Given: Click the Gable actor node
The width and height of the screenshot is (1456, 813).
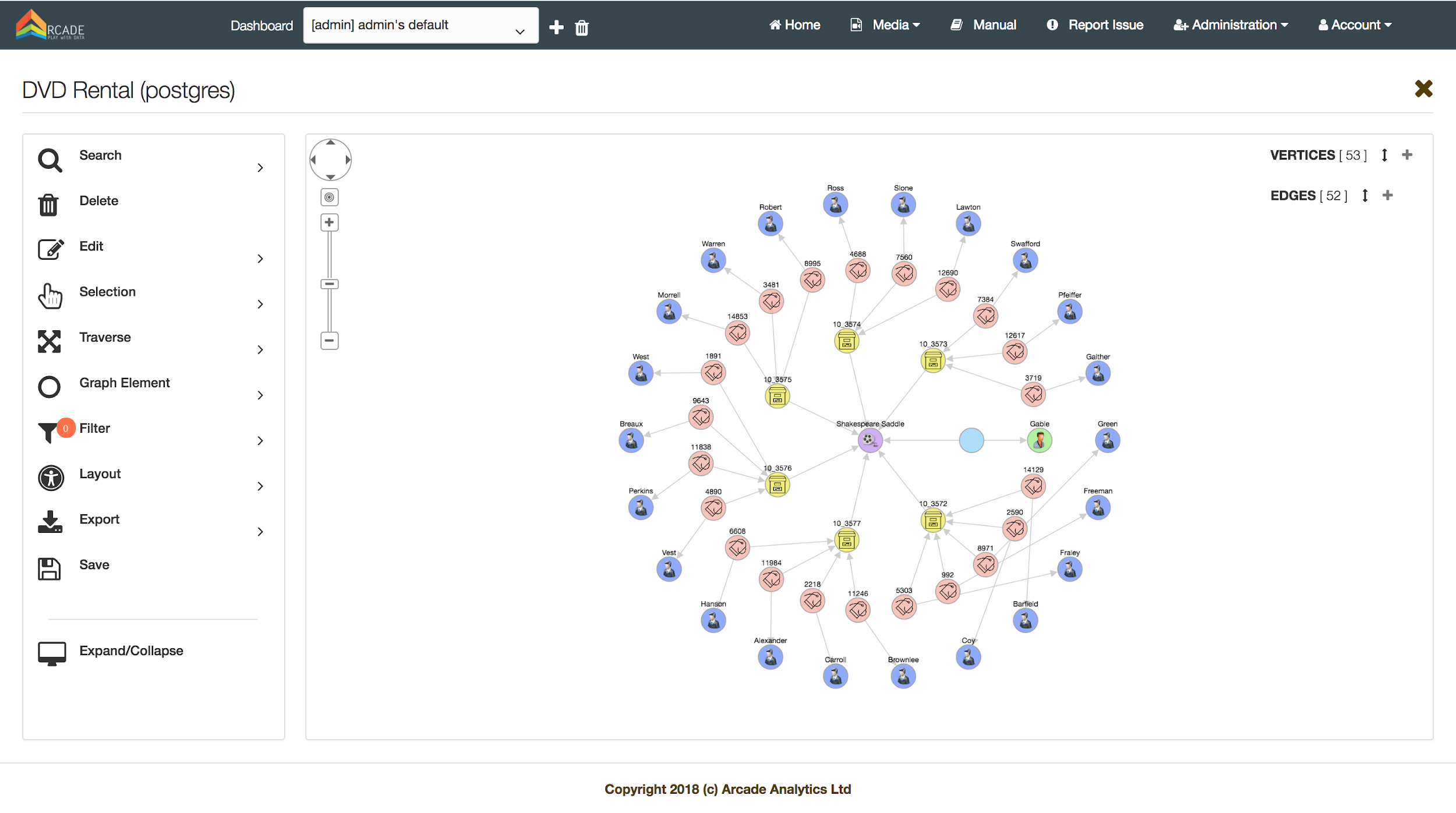Looking at the screenshot, I should [1039, 440].
